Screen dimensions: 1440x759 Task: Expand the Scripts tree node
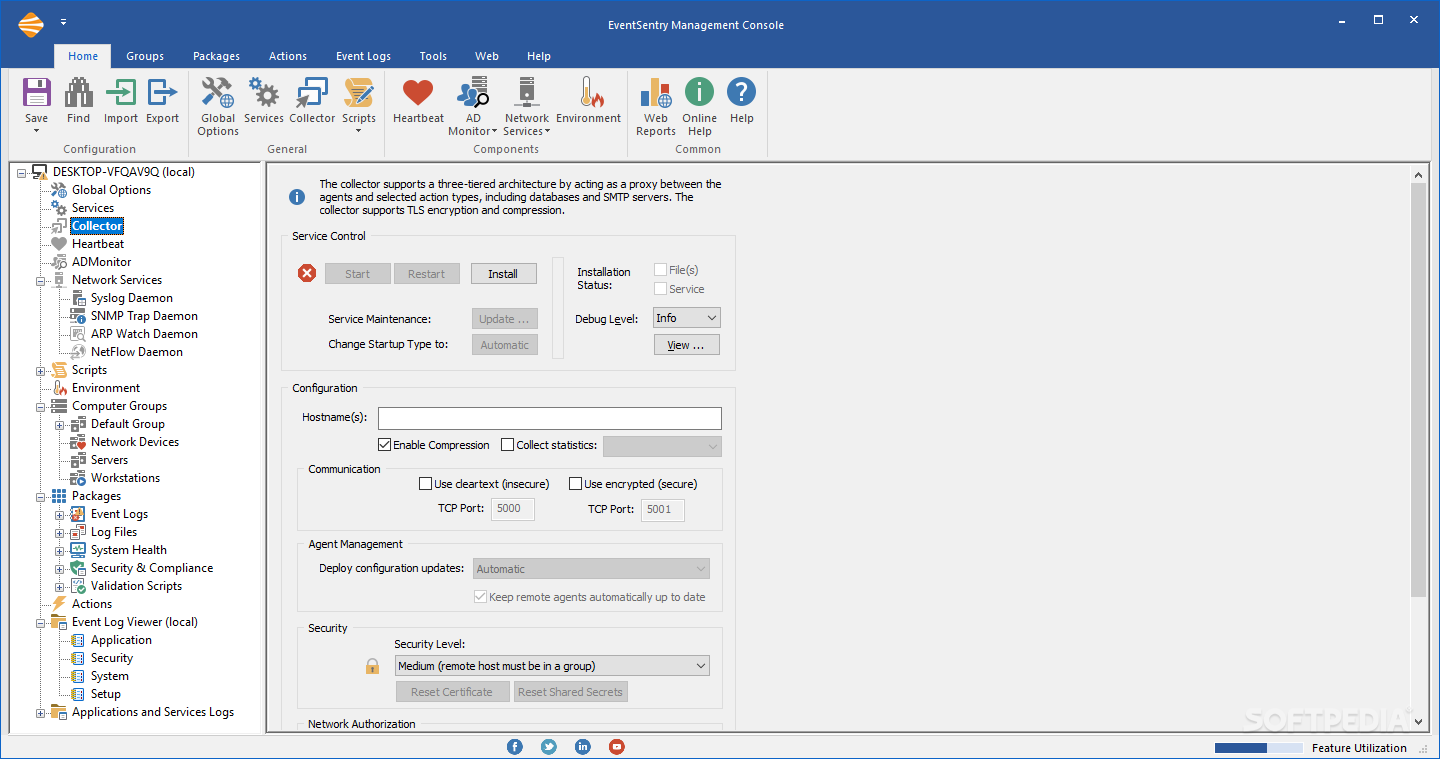tap(41, 370)
